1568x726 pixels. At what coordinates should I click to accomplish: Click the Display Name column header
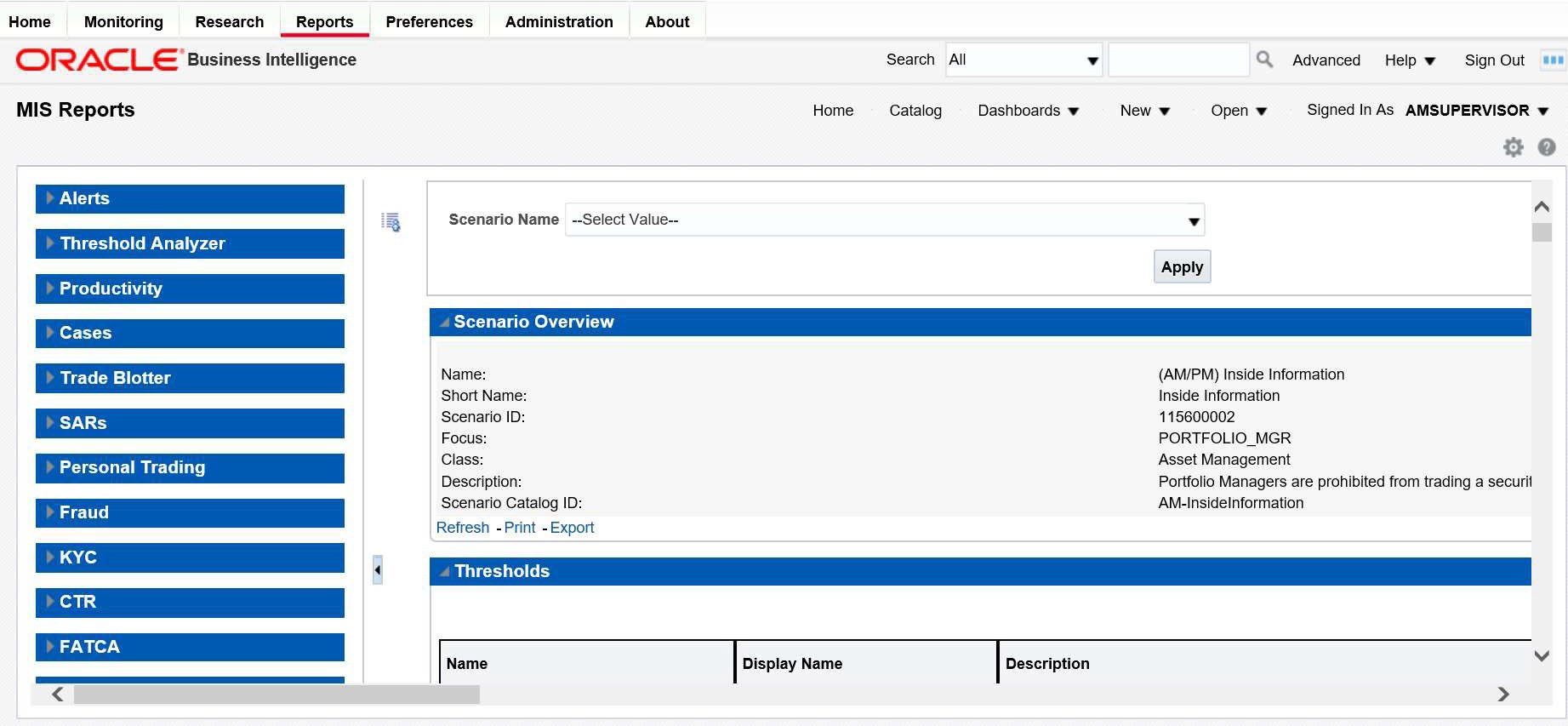866,663
